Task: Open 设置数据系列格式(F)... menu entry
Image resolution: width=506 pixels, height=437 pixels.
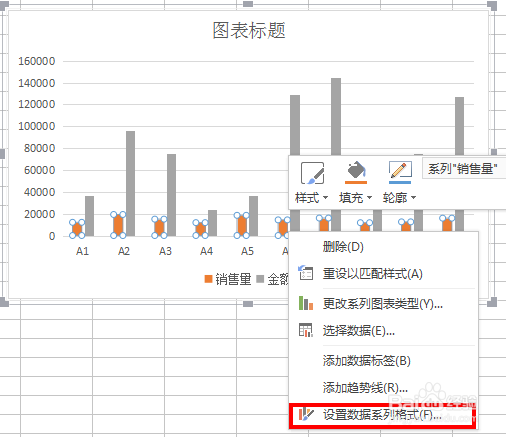Action: 382,415
